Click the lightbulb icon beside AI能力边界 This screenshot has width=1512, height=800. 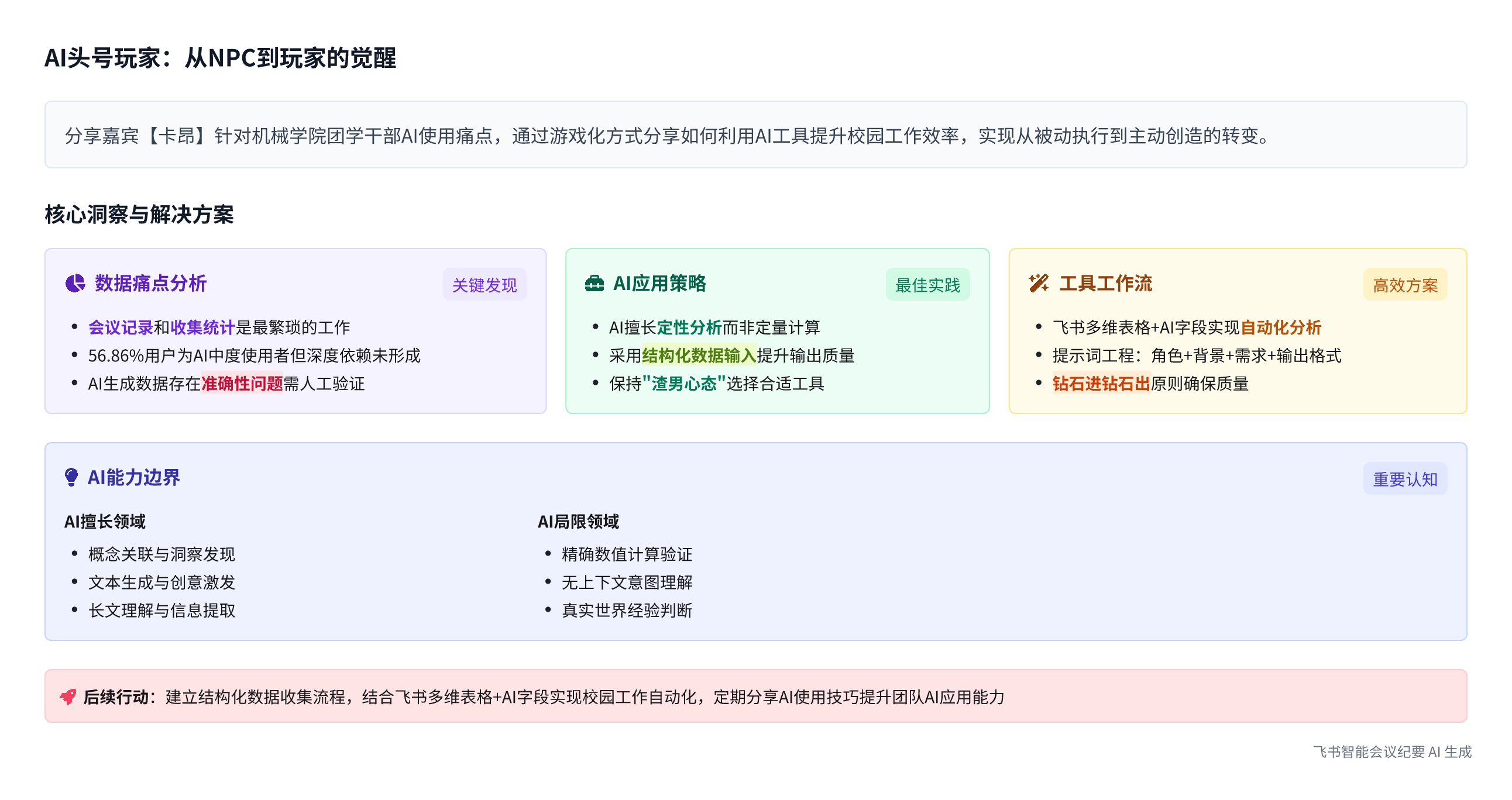click(71, 477)
